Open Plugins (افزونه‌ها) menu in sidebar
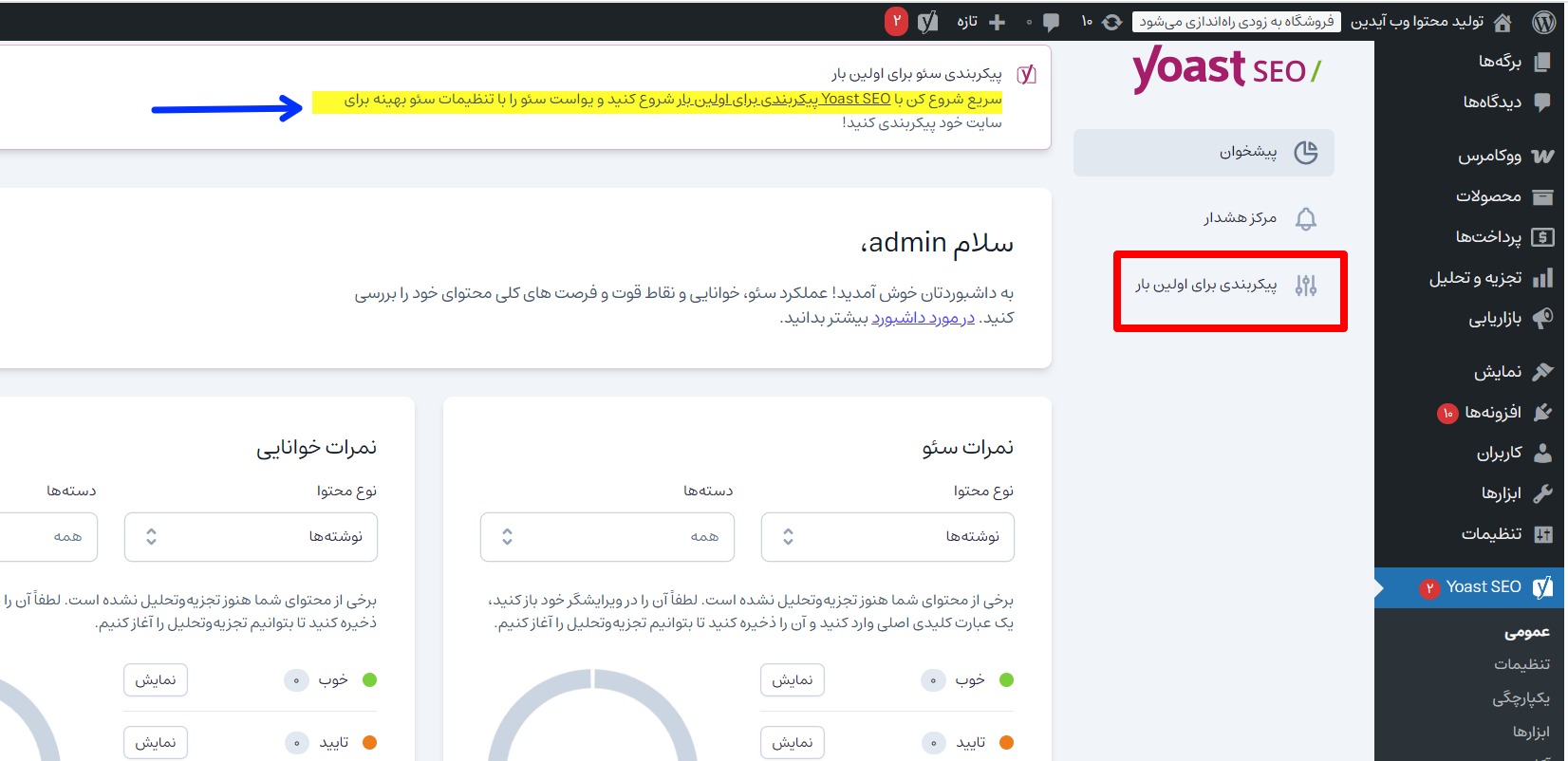The height and width of the screenshot is (761, 1568). click(1492, 412)
